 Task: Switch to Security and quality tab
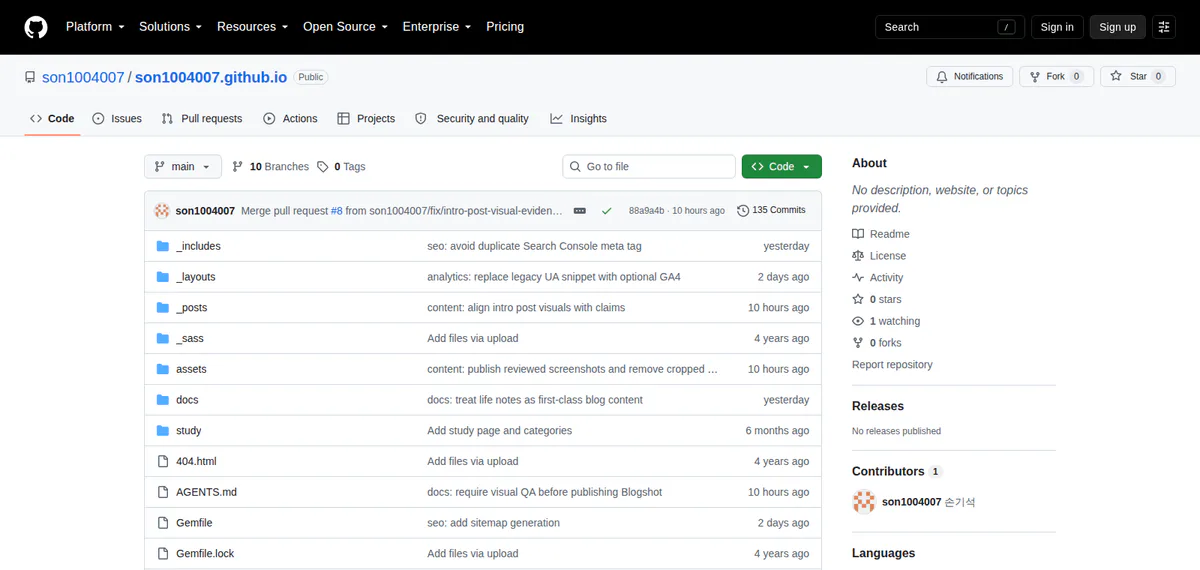point(472,119)
